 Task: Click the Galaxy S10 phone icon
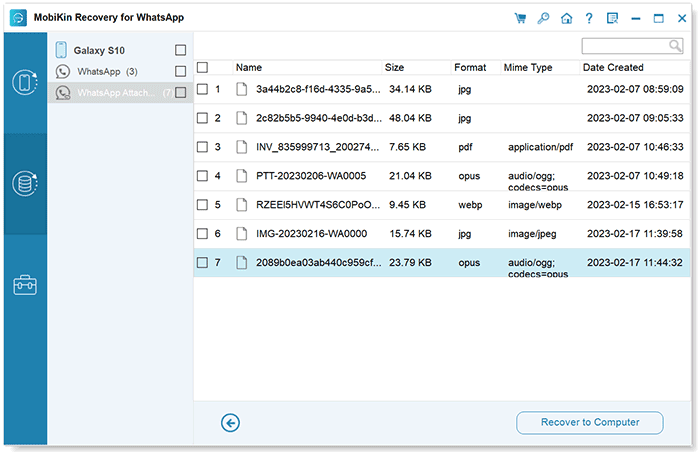point(61,50)
